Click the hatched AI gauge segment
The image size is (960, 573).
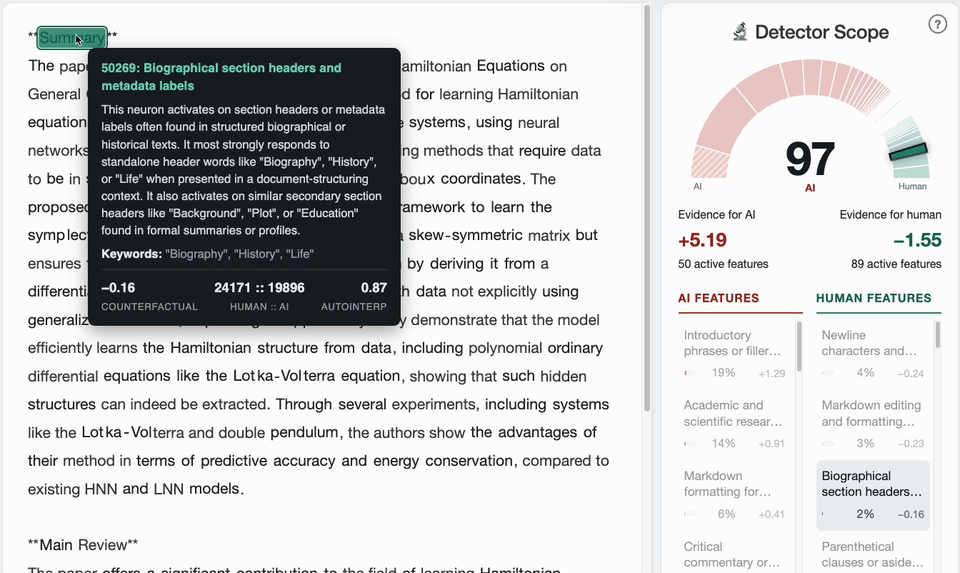711,162
